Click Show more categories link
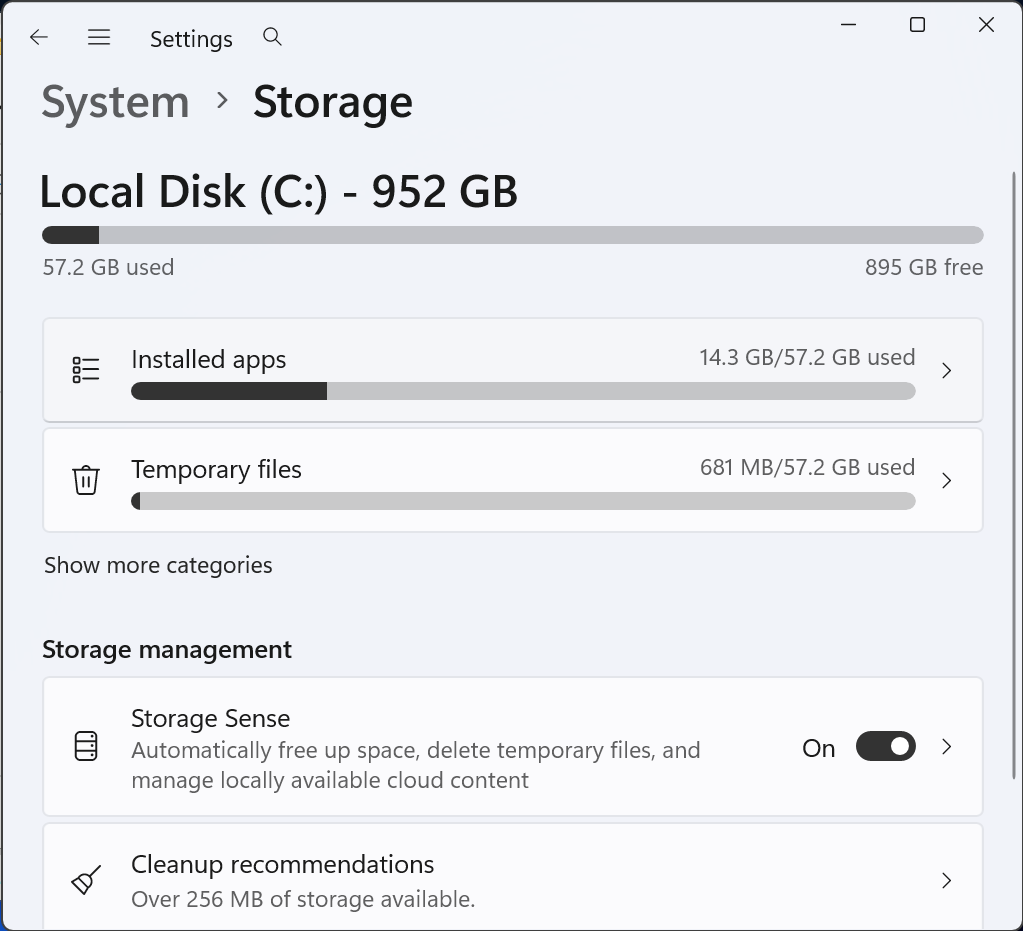Viewport: 1023px width, 931px height. point(158,565)
